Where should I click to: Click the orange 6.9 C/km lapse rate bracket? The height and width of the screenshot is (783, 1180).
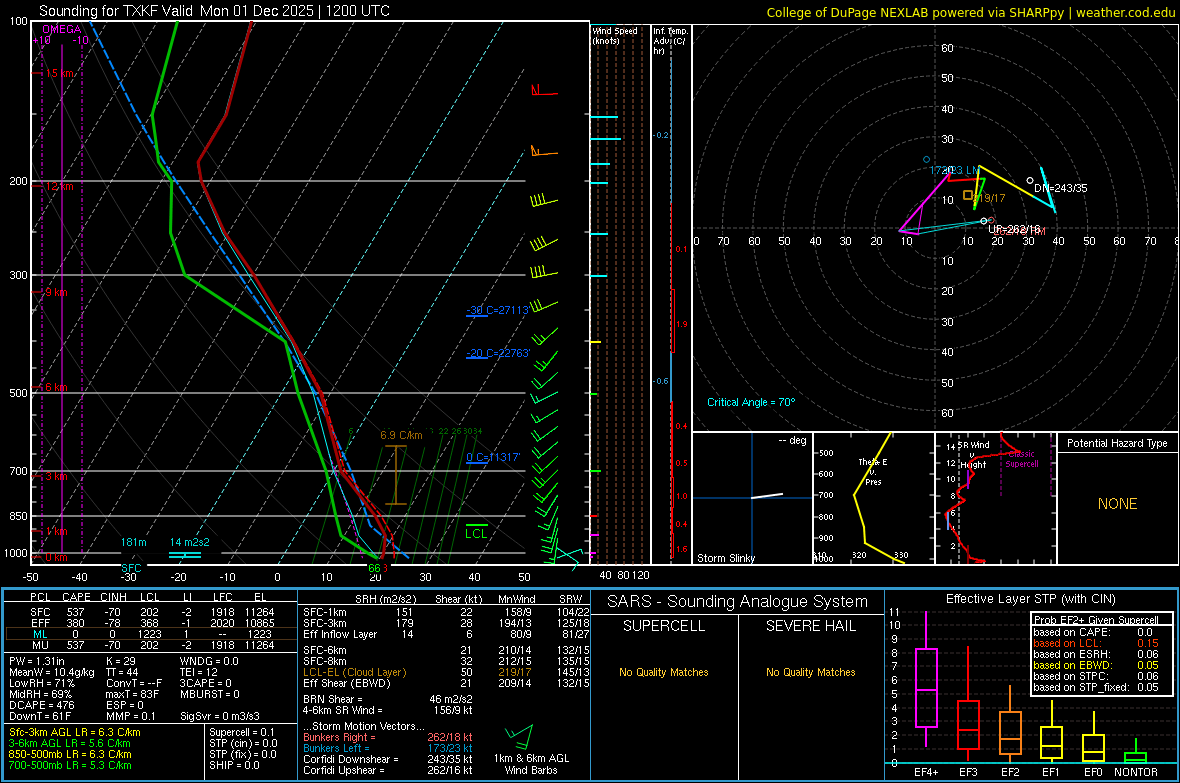[396, 475]
